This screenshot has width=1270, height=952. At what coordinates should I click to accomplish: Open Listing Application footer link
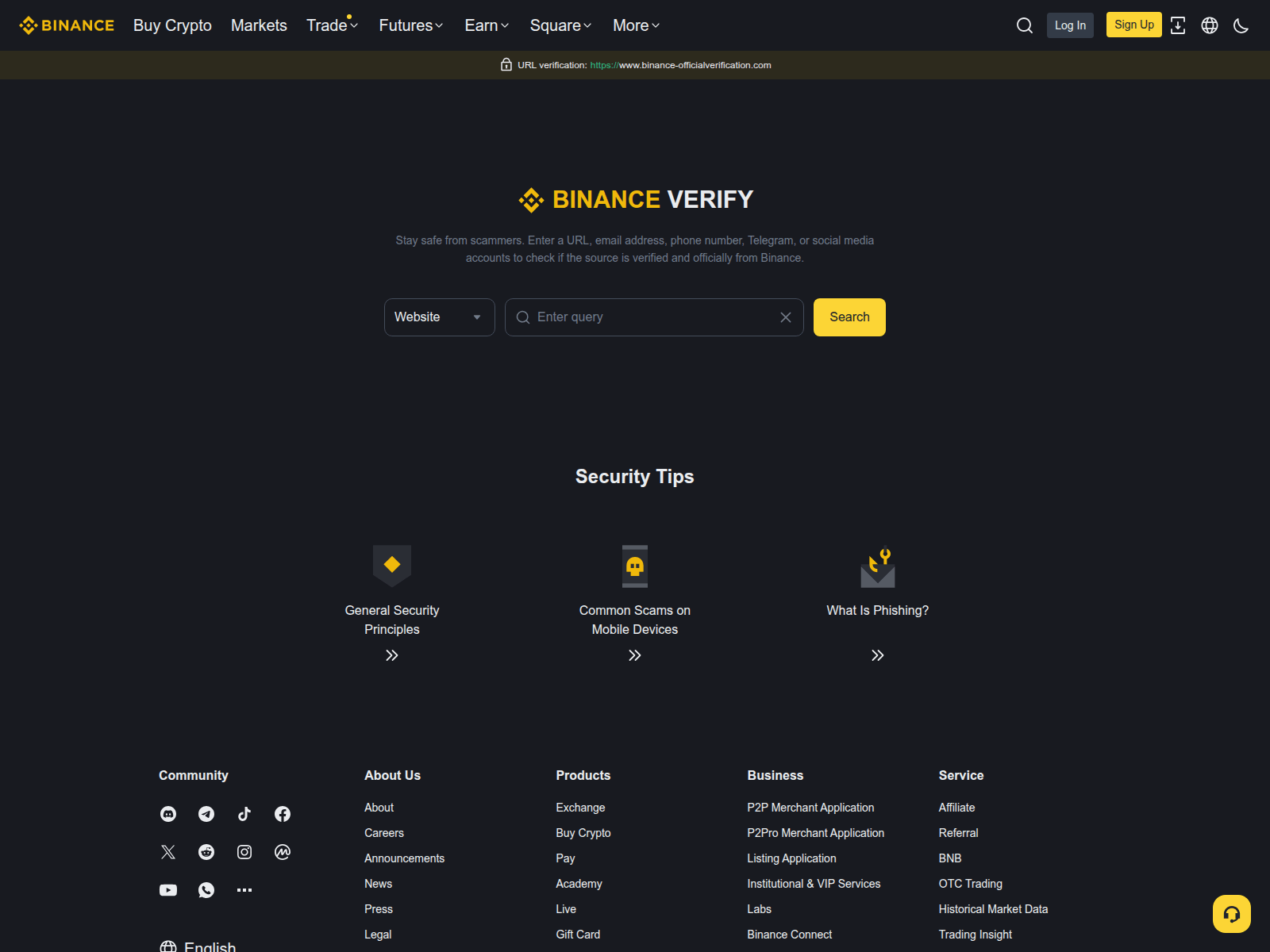[791, 858]
